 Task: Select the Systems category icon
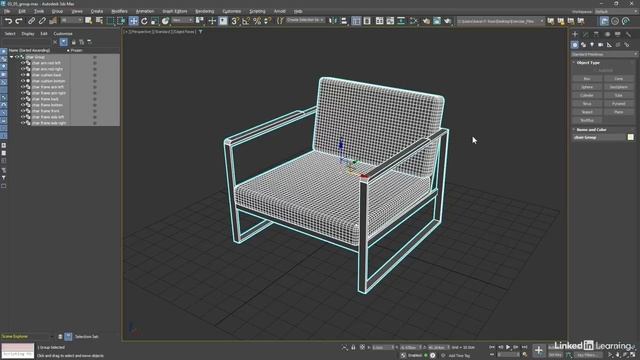(627, 44)
